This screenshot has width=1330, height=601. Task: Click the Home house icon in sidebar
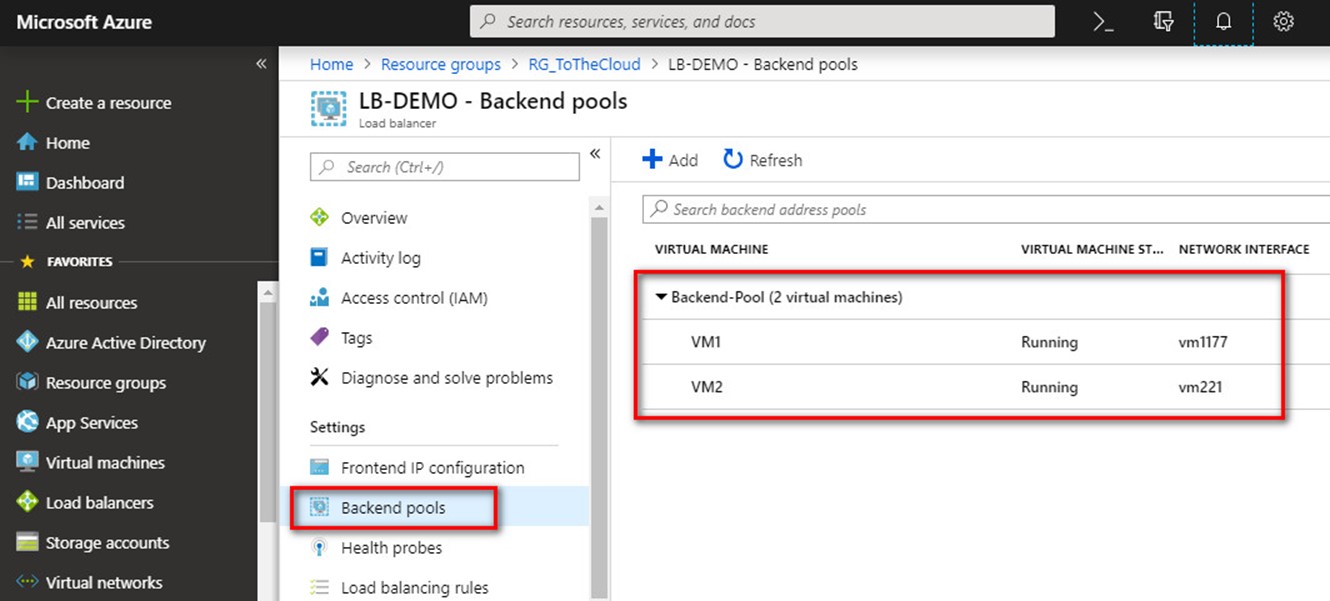coord(27,143)
